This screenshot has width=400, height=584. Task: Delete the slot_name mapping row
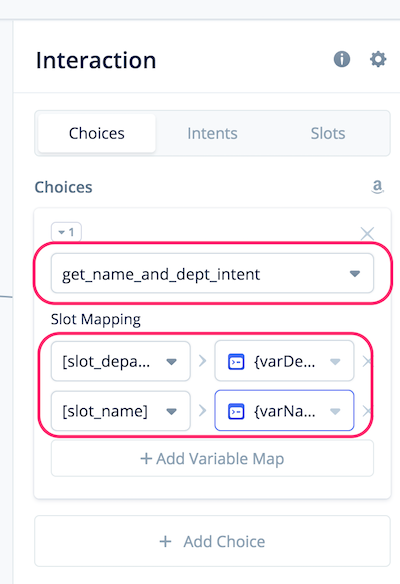pos(366,411)
